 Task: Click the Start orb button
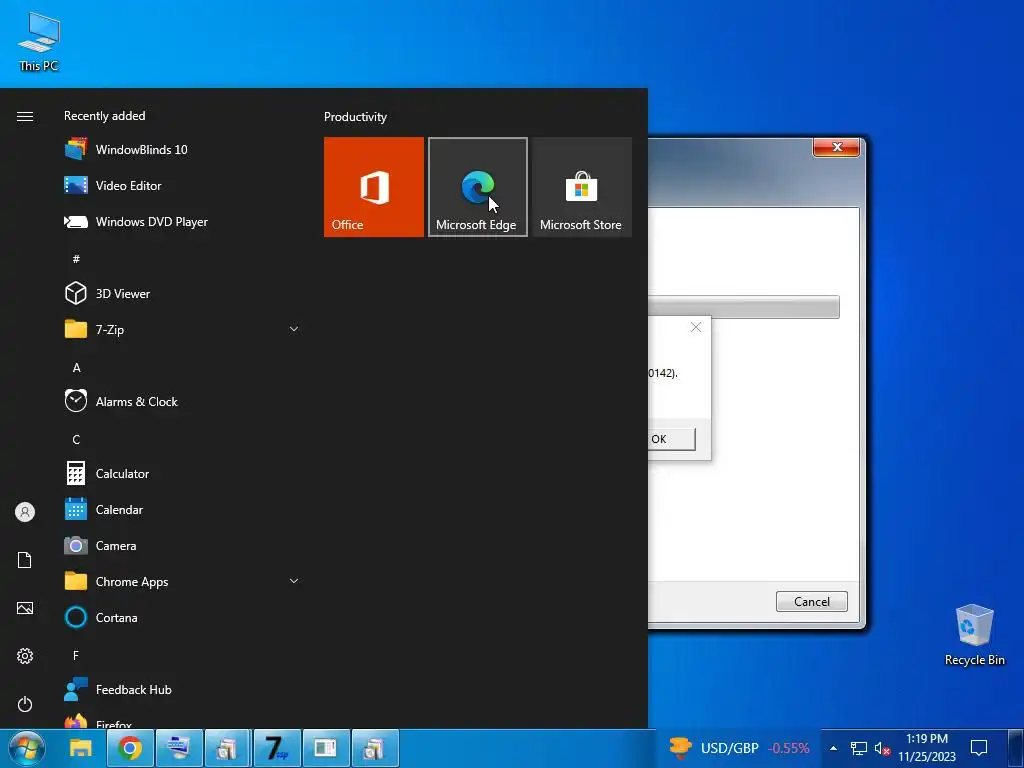coord(27,748)
